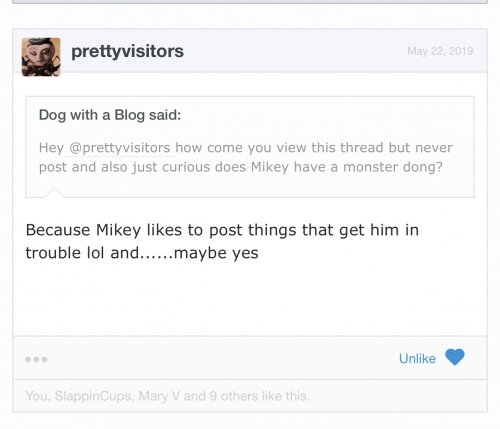Click the May 22, 2019 timestamp
Screen dimensions: 500x429
(440, 51)
